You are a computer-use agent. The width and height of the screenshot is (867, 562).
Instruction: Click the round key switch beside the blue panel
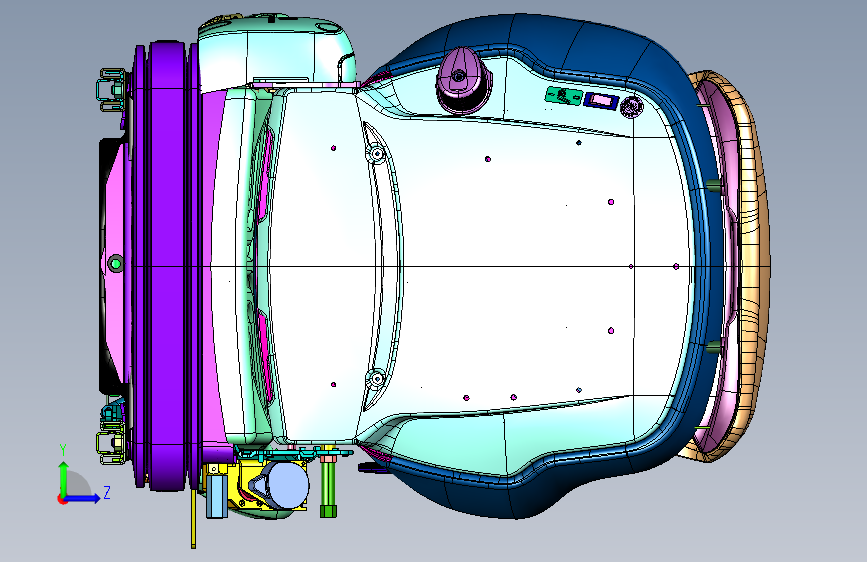(631, 106)
